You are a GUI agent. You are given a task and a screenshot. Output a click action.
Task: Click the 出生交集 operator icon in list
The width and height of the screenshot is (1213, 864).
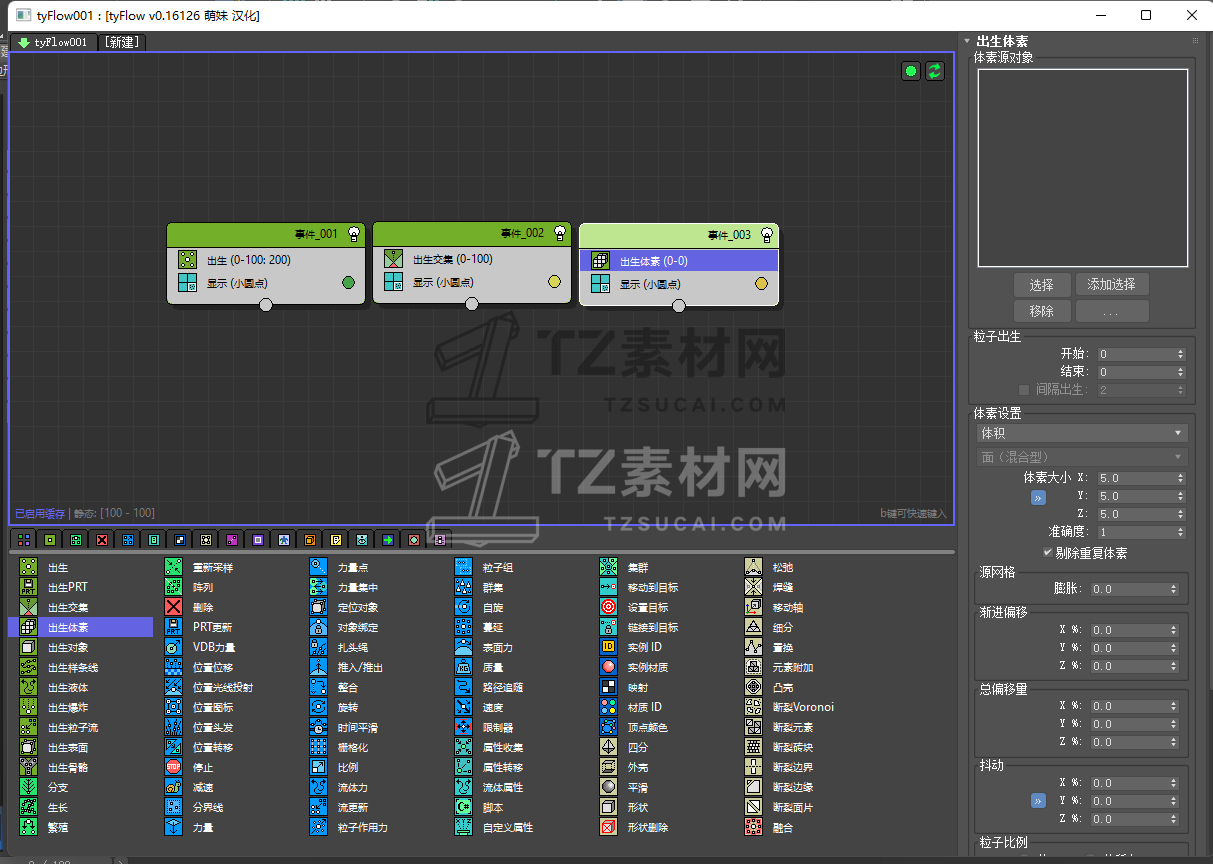click(29, 607)
